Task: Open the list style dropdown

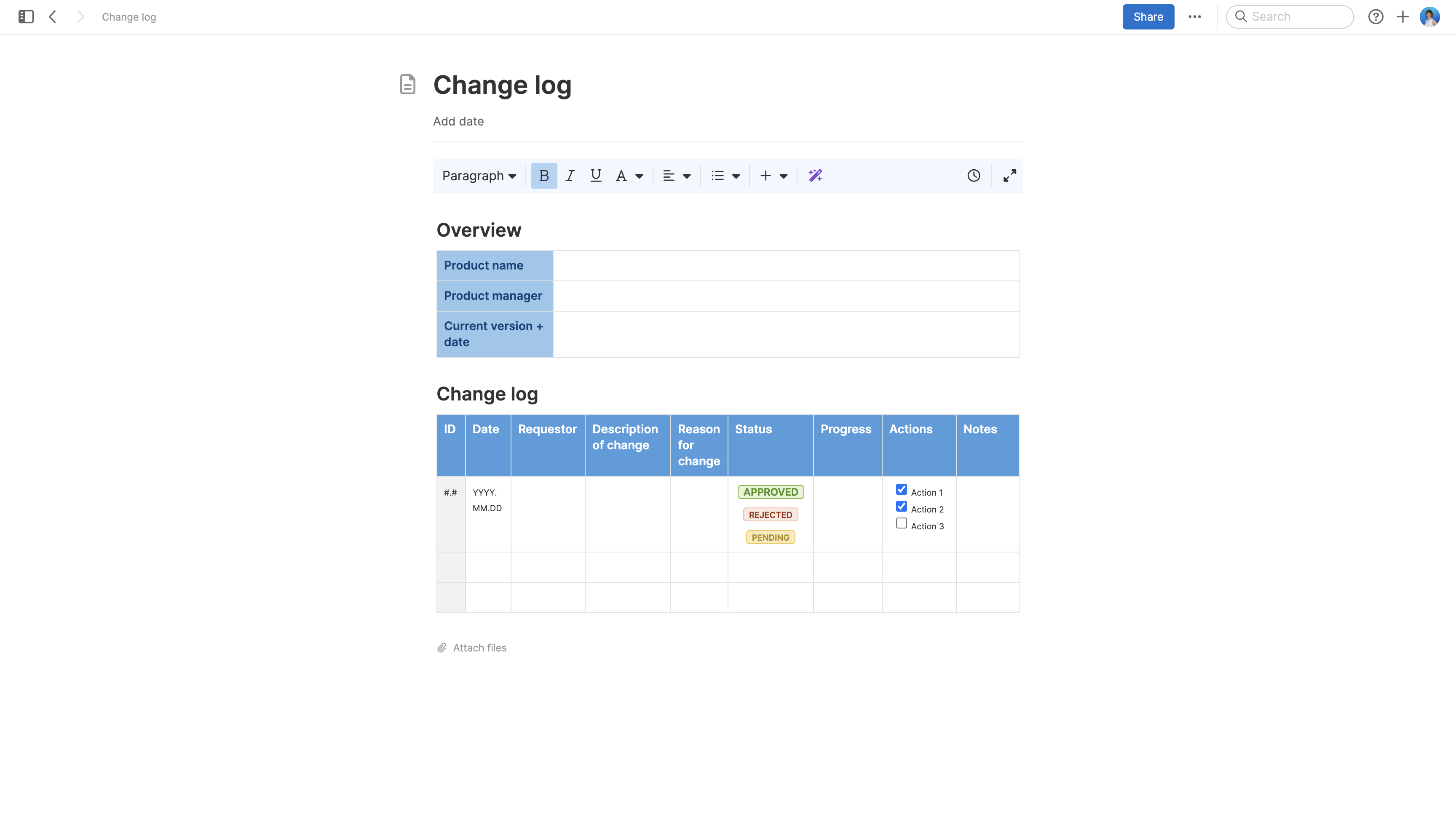Action: coord(724,176)
